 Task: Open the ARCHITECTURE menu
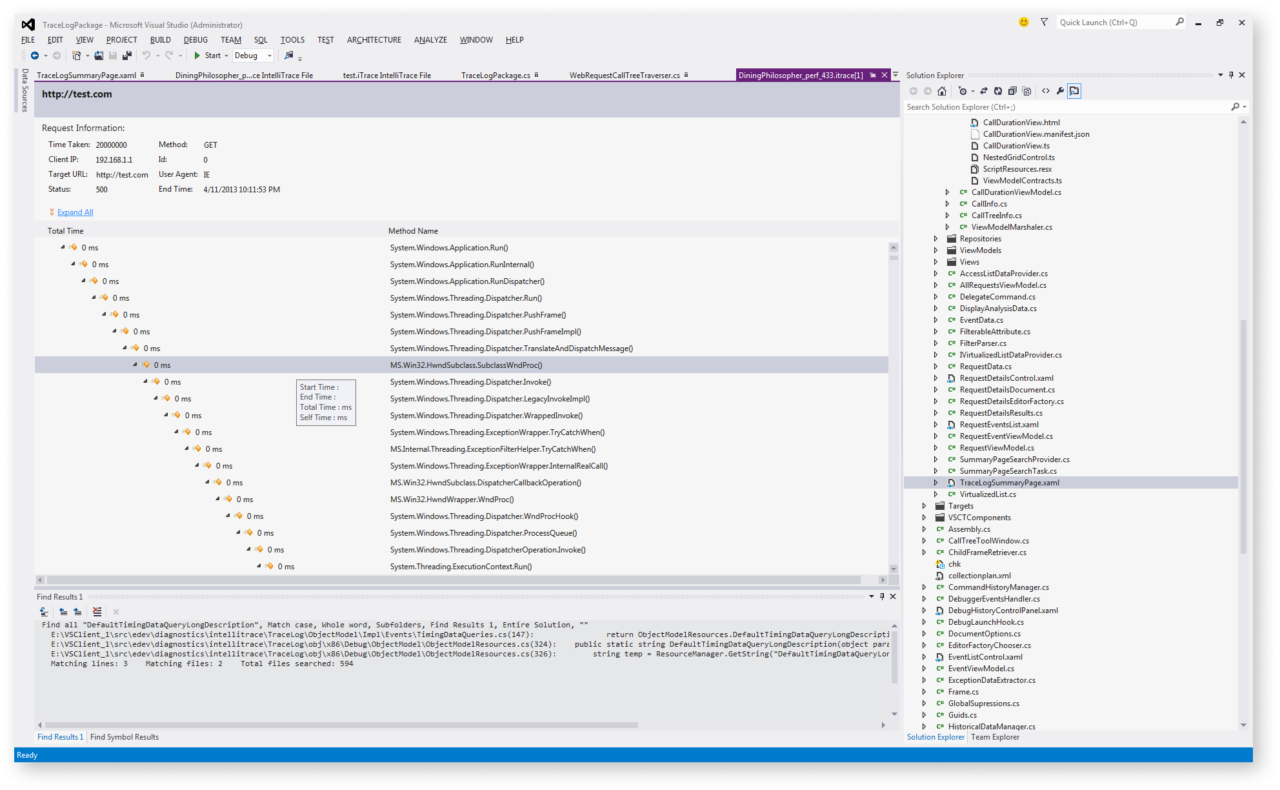(x=373, y=40)
